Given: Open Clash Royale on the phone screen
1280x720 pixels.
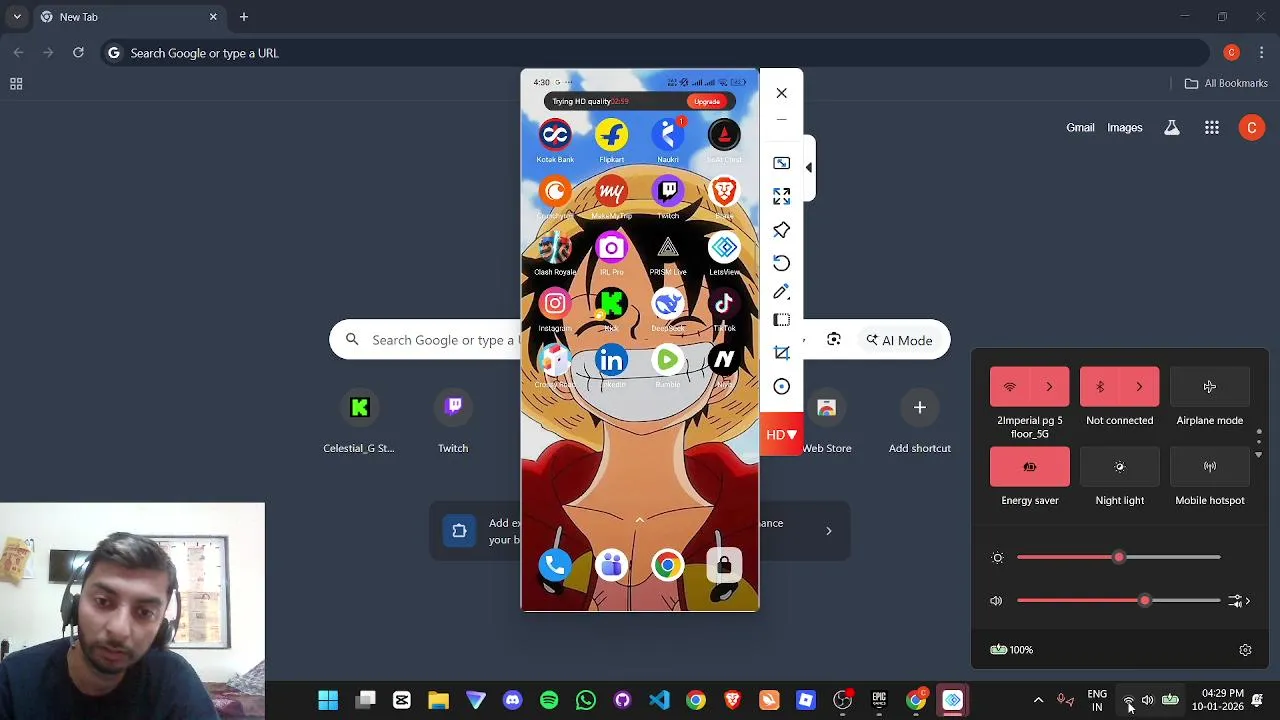Looking at the screenshot, I should click(555, 247).
